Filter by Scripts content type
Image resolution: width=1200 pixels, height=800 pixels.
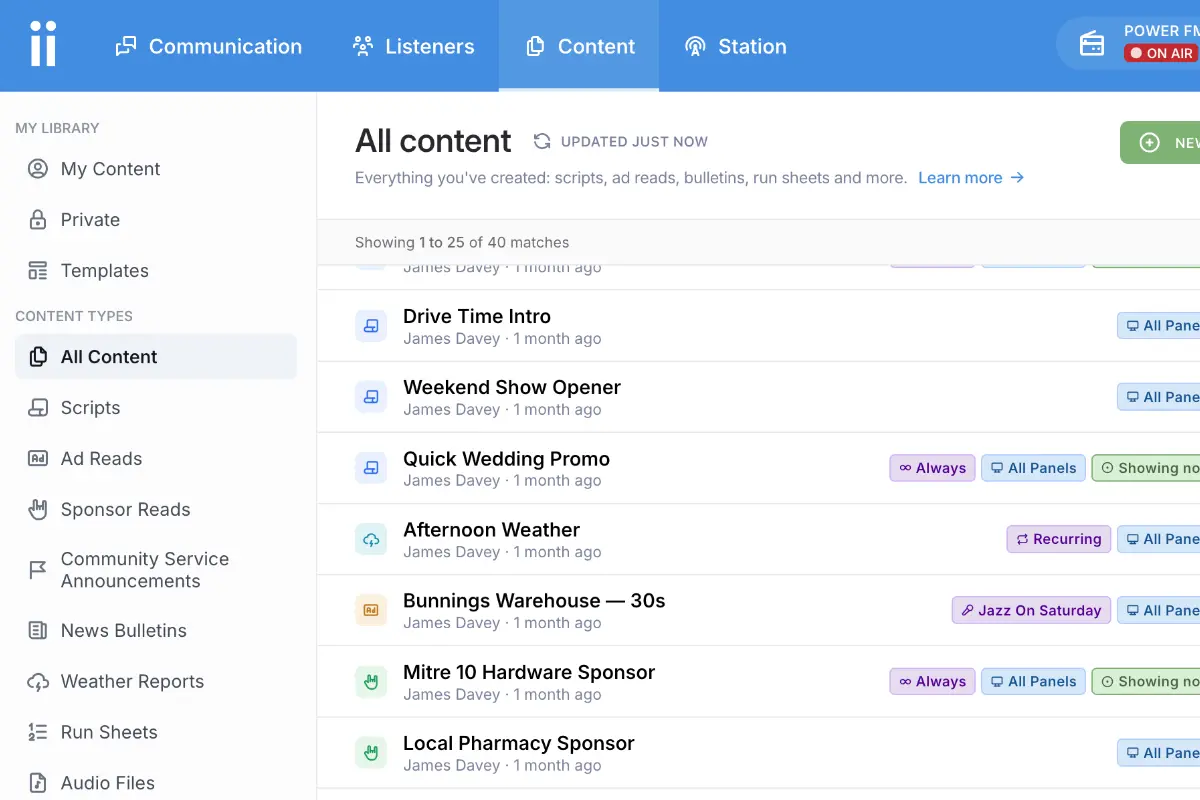tap(156, 408)
